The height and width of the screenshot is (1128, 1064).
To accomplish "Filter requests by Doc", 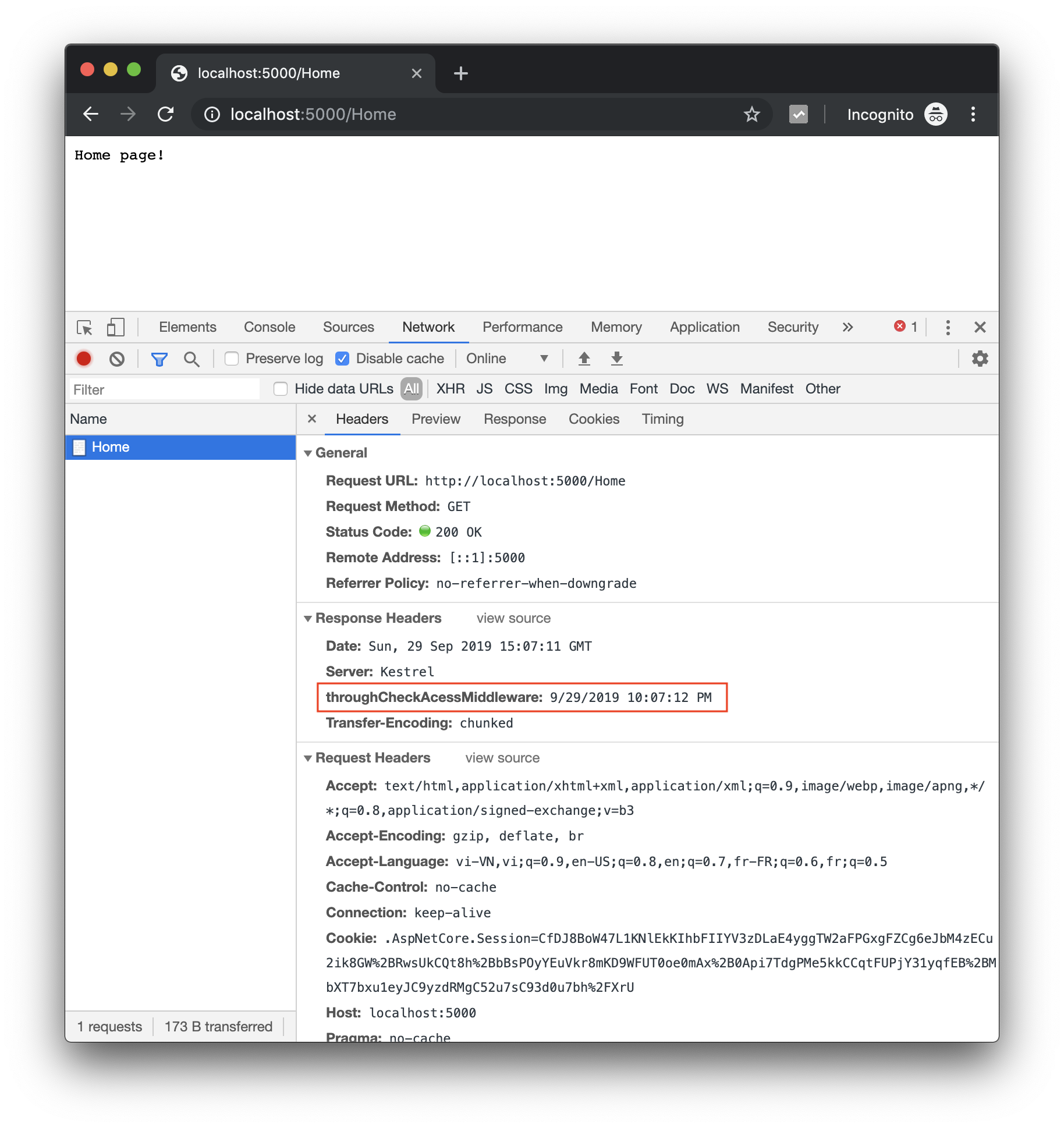I will click(682, 389).
